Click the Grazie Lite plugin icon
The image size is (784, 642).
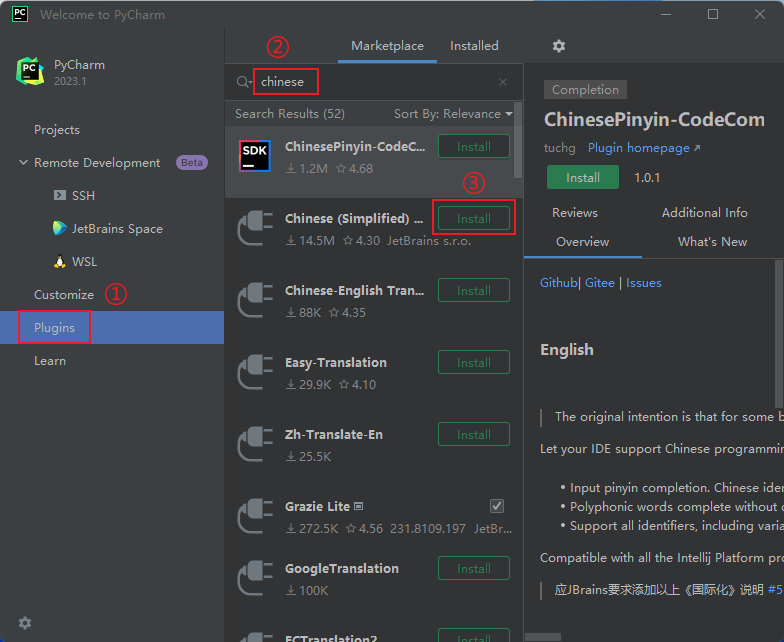254,516
